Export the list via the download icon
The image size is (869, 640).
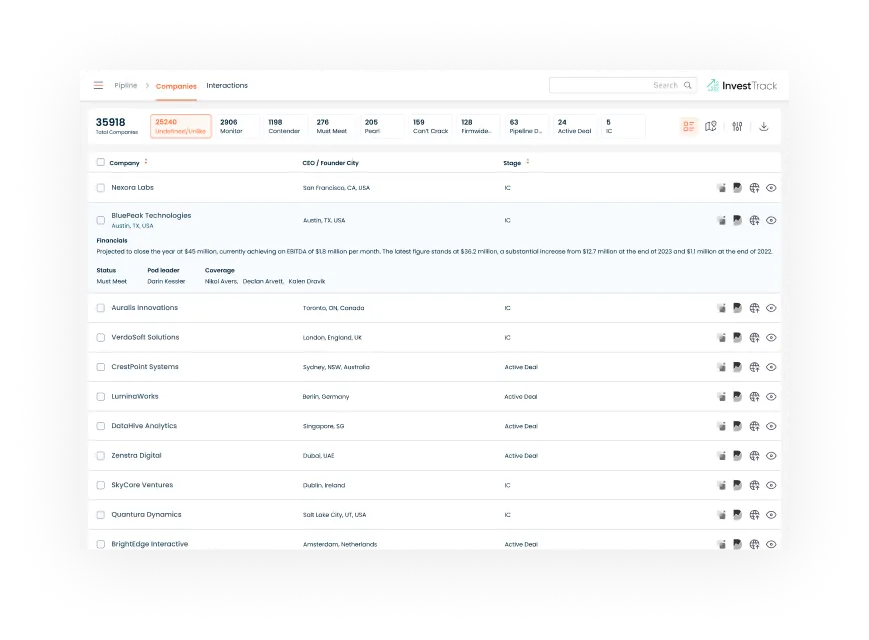764,126
